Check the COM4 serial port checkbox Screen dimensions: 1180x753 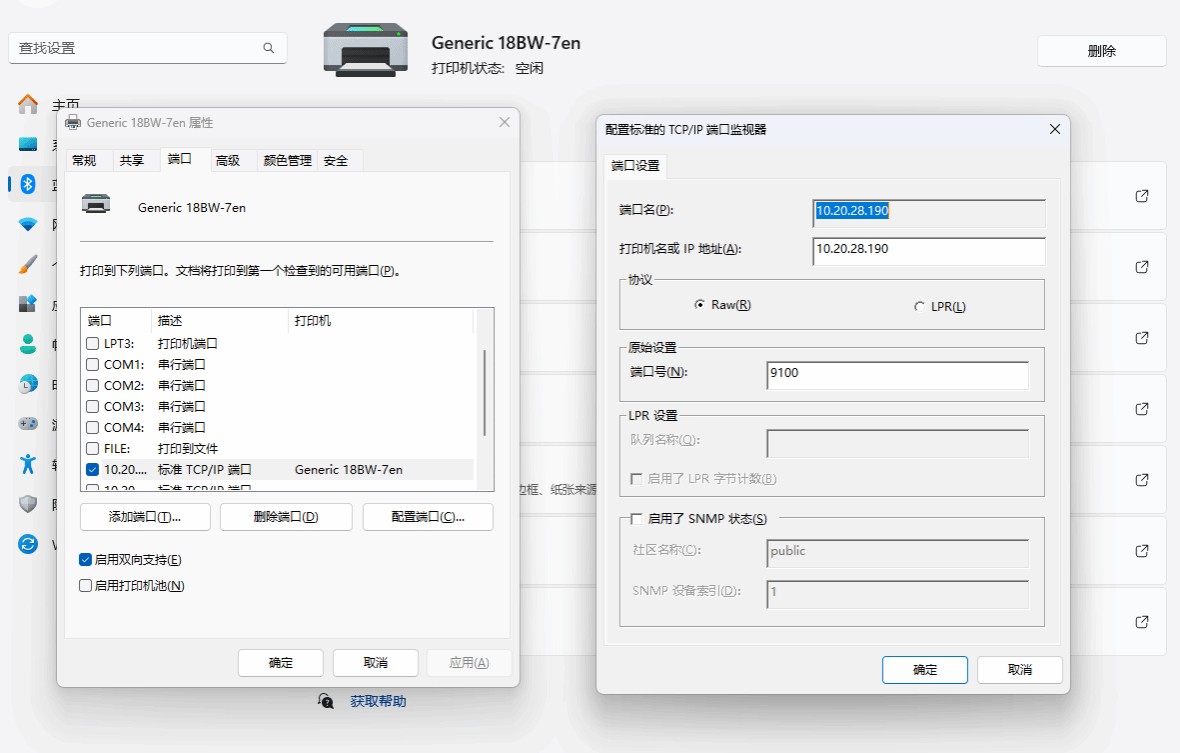click(x=93, y=428)
